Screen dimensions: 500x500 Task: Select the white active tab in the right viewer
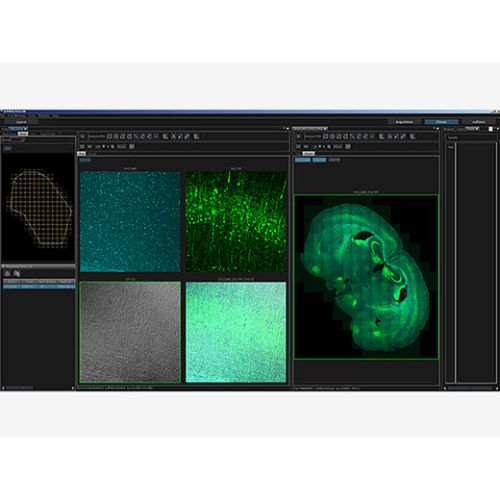pos(309,154)
